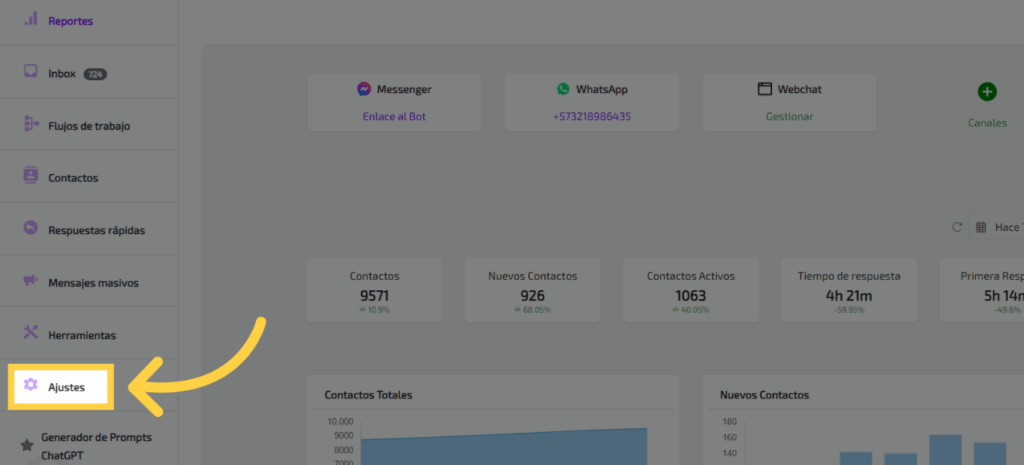
Task: Click the Respuestas rápidas icon
Action: tap(30, 229)
